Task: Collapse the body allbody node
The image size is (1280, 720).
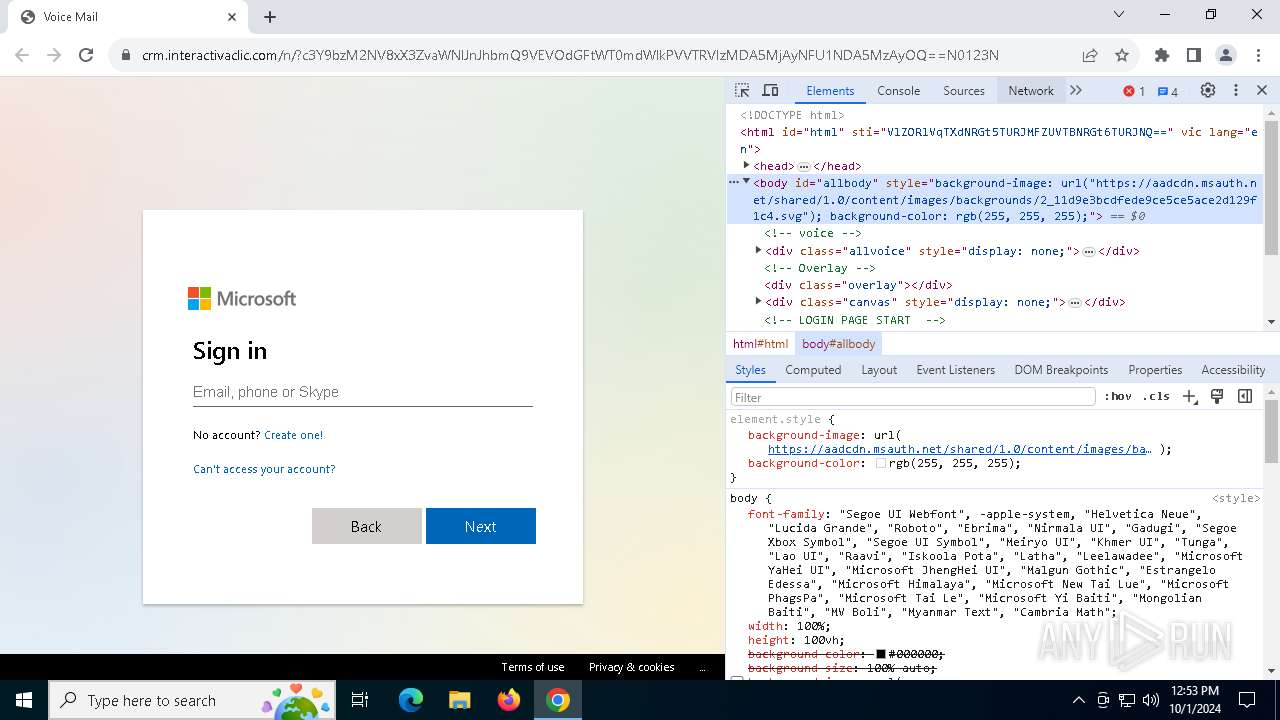Action: (x=746, y=181)
